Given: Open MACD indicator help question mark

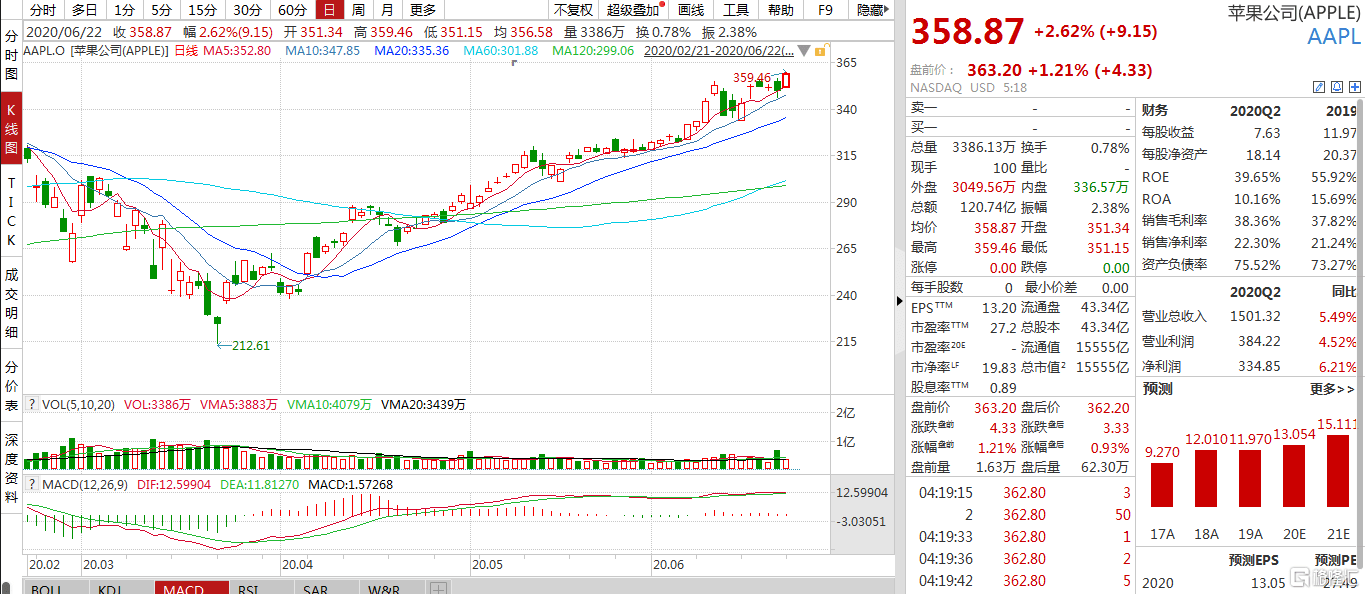Looking at the screenshot, I should tap(32, 483).
